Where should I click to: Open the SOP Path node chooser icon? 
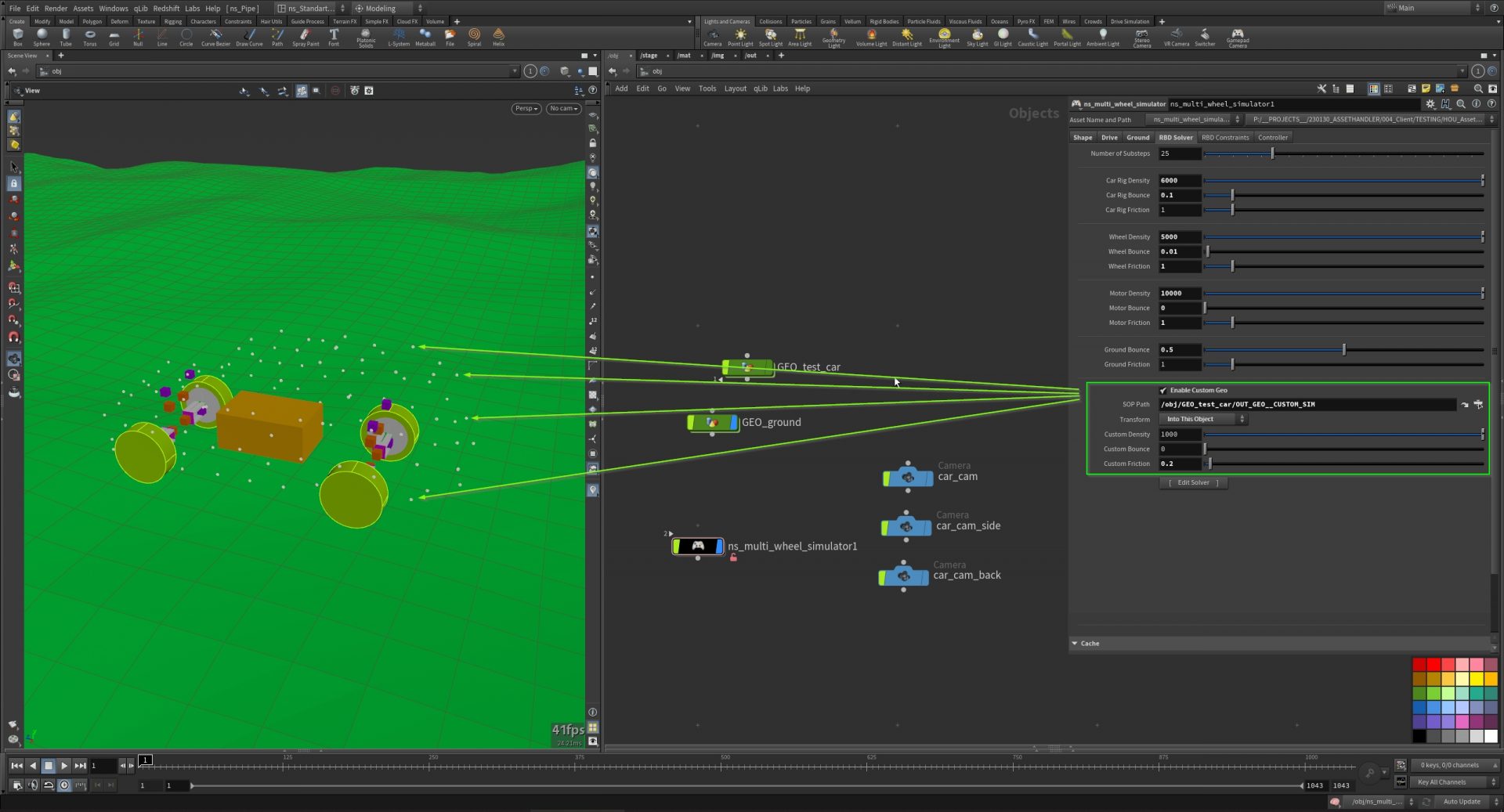coord(1477,405)
